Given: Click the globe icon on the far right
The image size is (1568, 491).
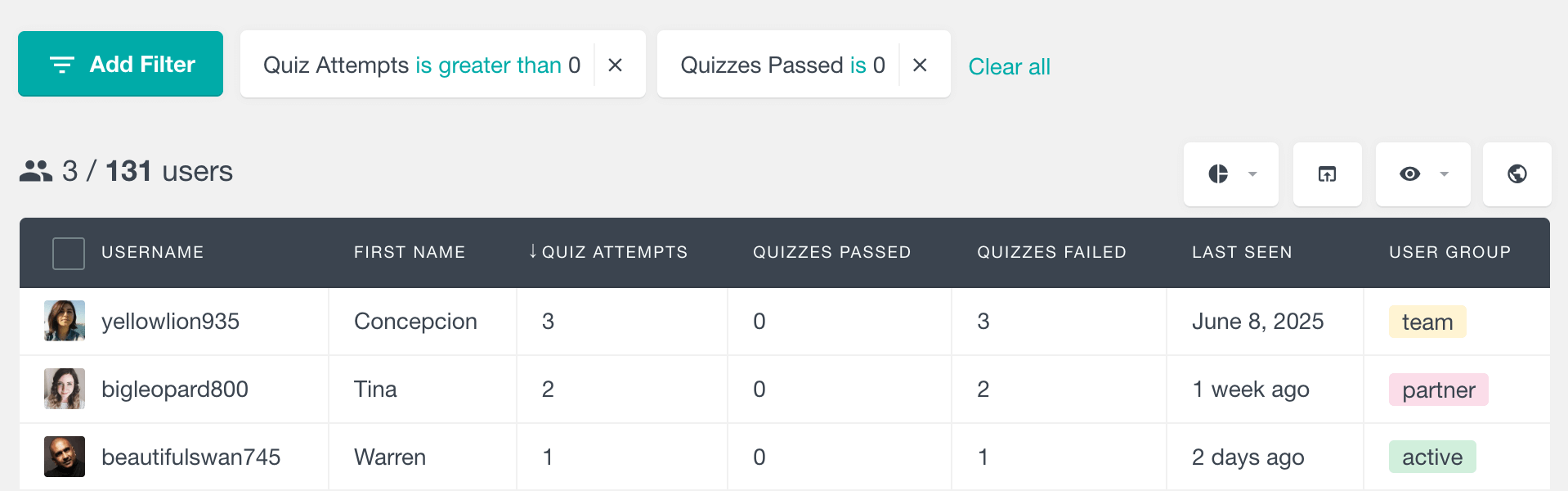Looking at the screenshot, I should tap(1516, 174).
